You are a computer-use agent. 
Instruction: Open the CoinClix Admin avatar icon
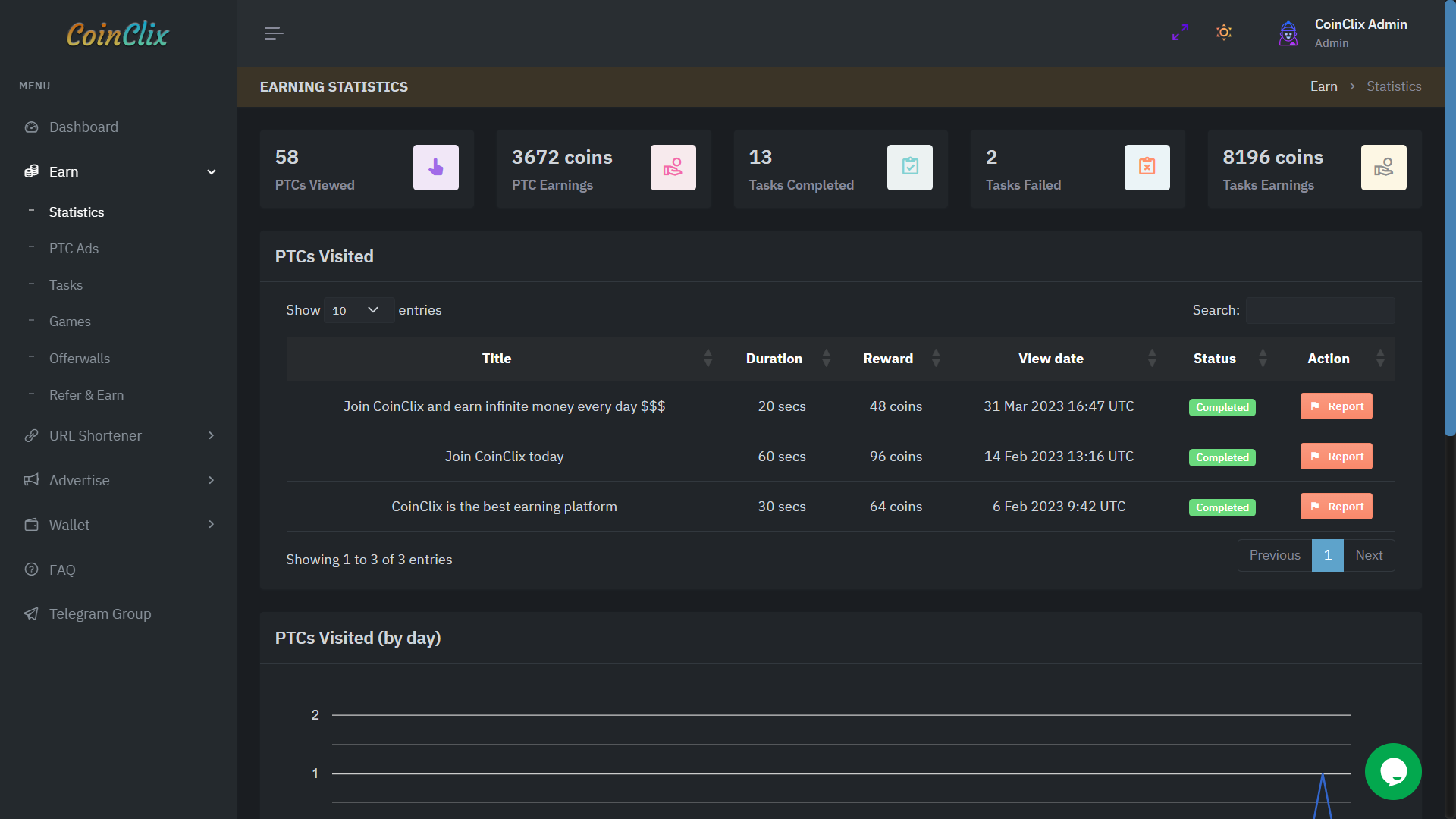point(1288,33)
